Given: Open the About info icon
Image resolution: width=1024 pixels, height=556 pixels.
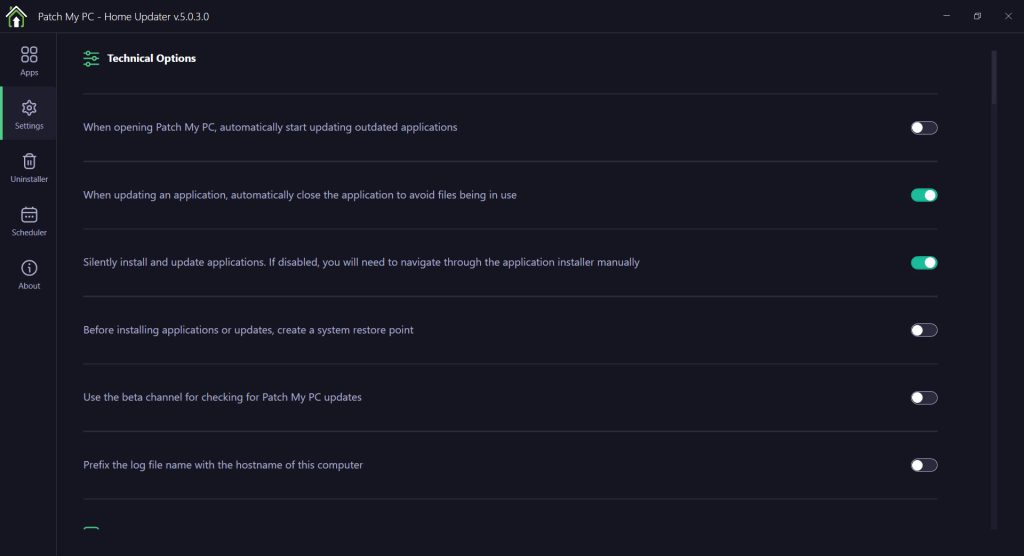Looking at the screenshot, I should (x=29, y=268).
